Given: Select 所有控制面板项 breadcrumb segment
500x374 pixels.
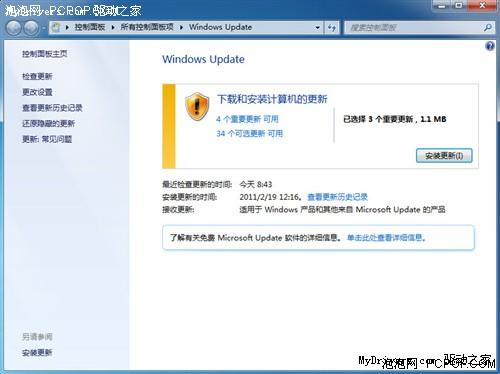Looking at the screenshot, I should pos(147,27).
